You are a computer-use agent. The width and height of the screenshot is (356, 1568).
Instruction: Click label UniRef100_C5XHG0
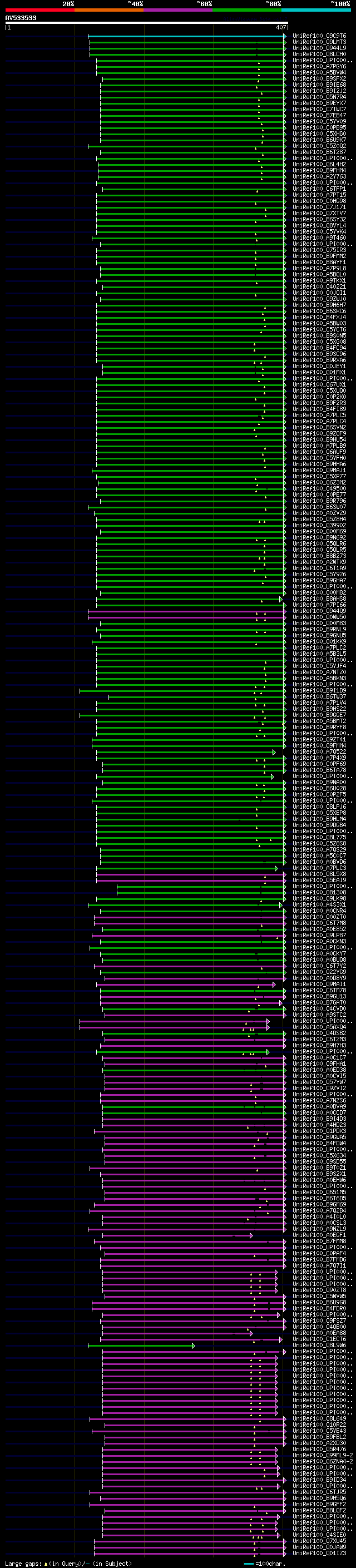point(319,134)
